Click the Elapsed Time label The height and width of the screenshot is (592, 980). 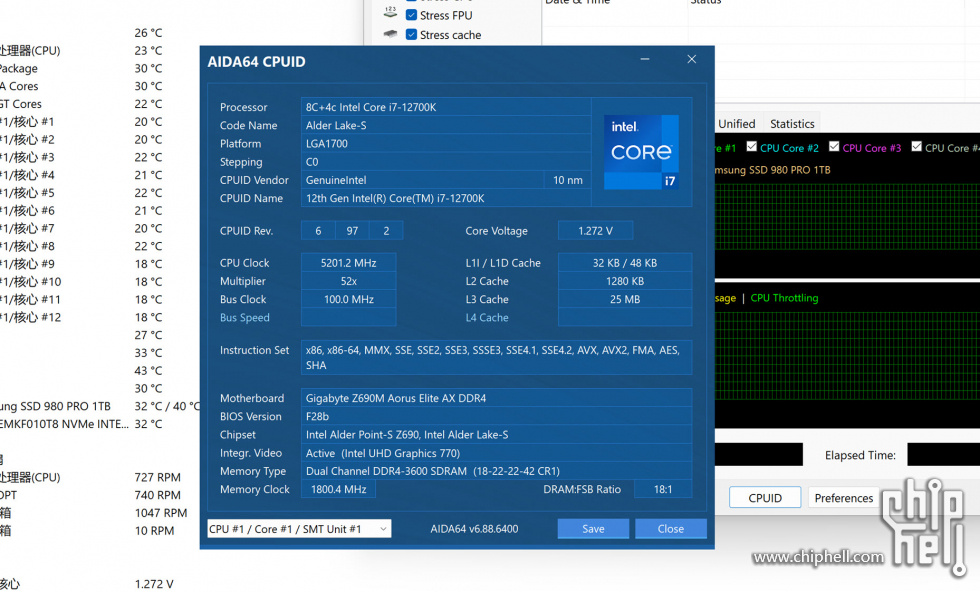[860, 455]
